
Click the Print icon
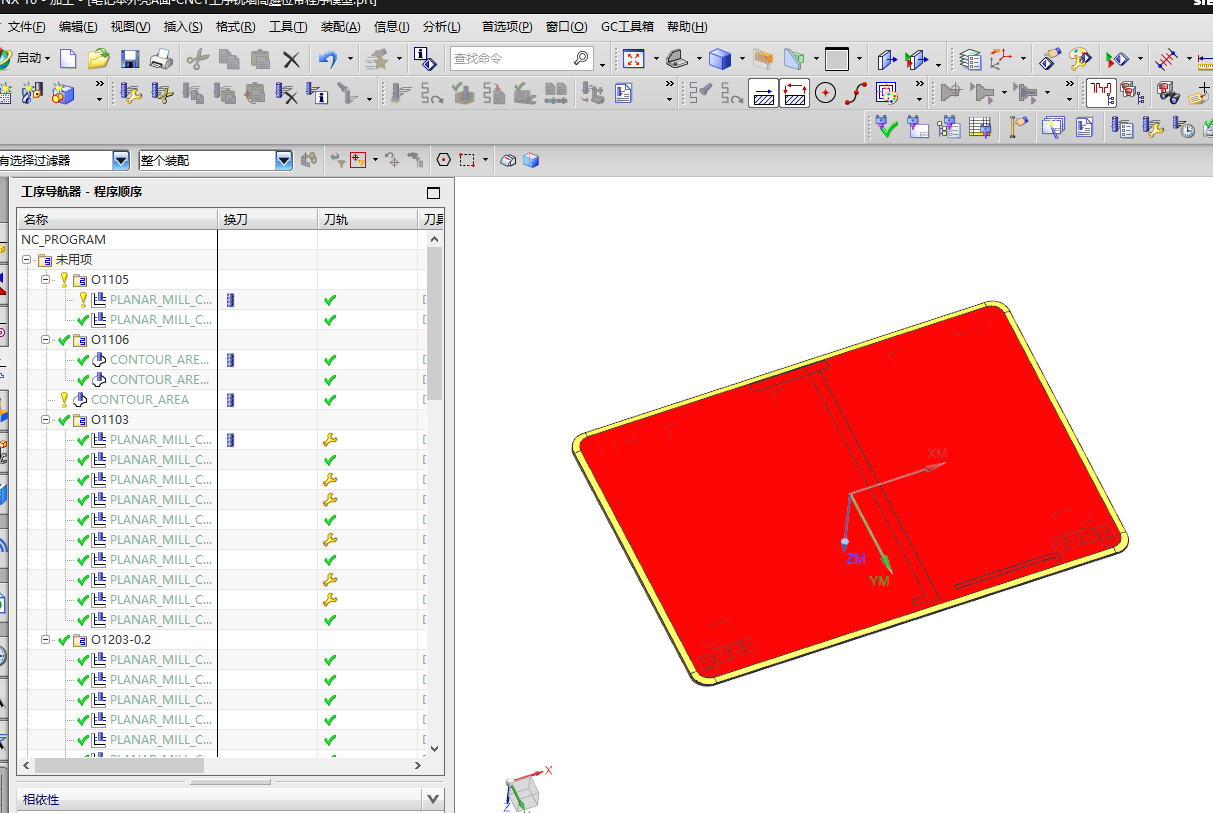pos(161,59)
